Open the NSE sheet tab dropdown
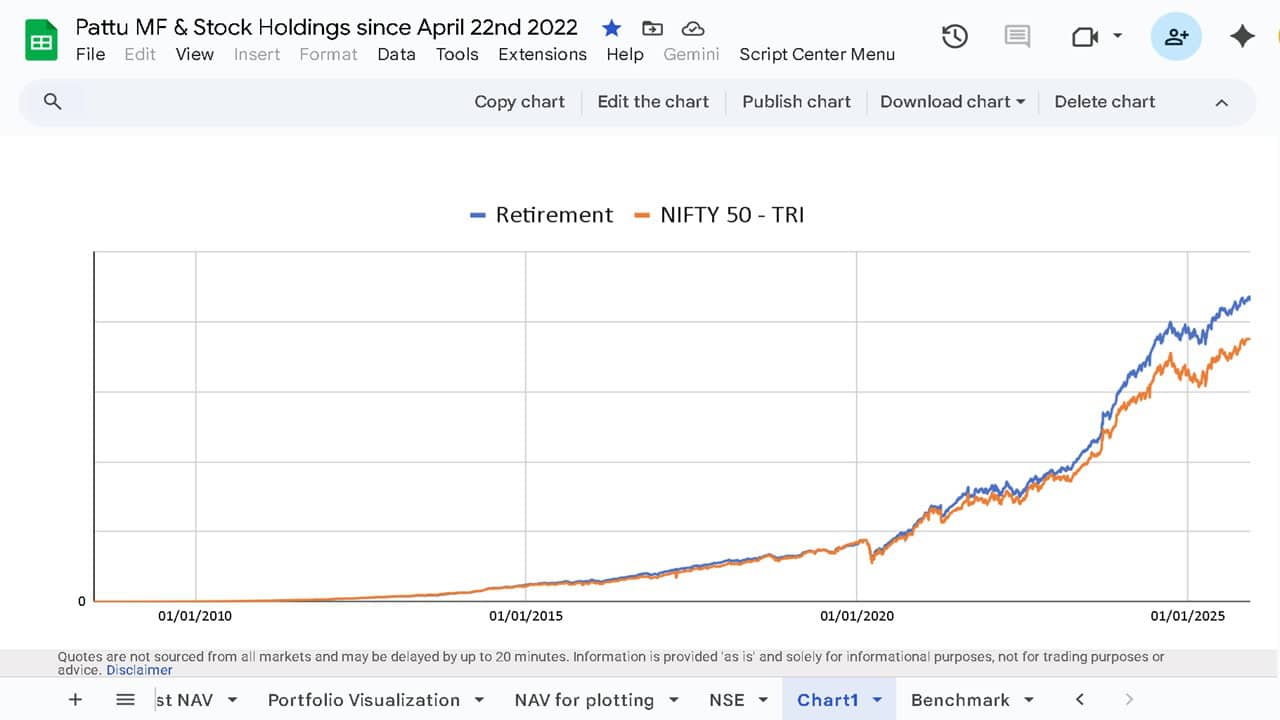Screen dimensions: 1280x720 pos(761,699)
